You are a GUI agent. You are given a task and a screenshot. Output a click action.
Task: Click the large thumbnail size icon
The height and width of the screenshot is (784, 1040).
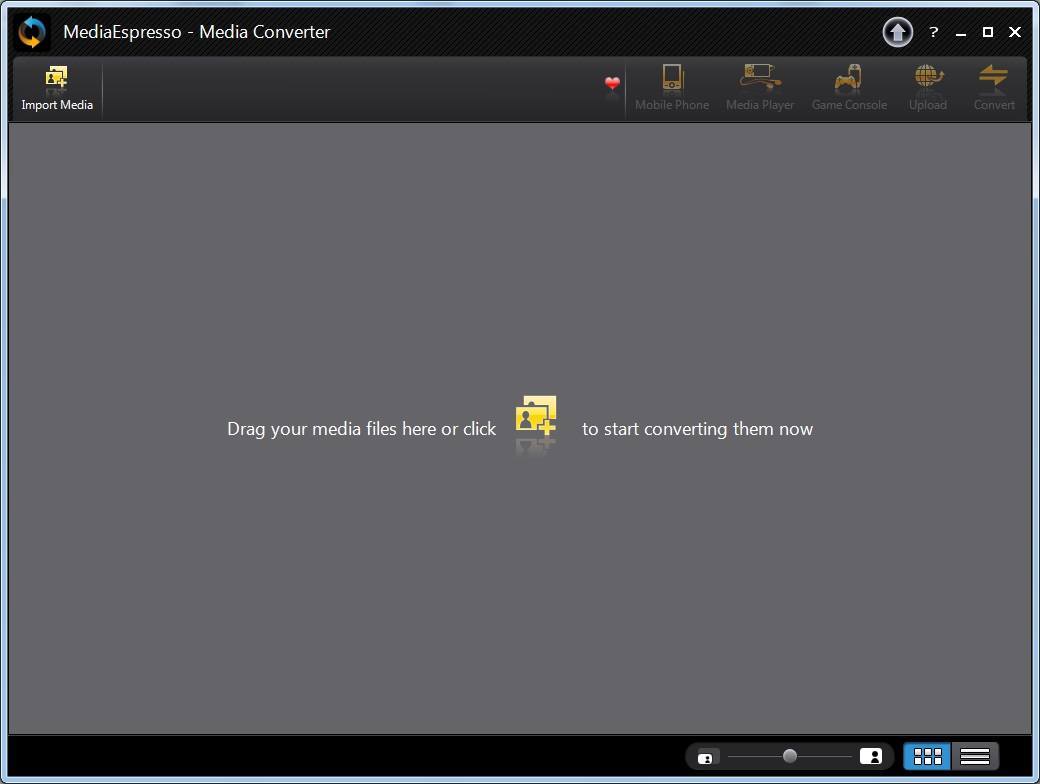coord(869,757)
